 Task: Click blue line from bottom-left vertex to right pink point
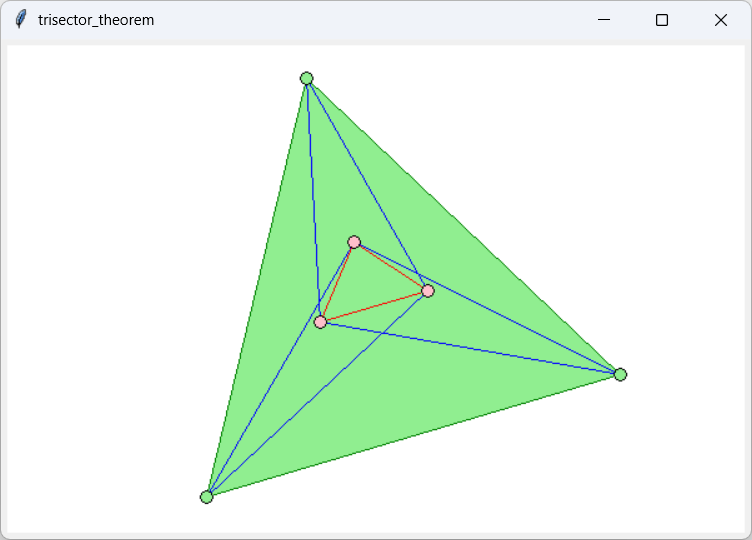point(317,394)
